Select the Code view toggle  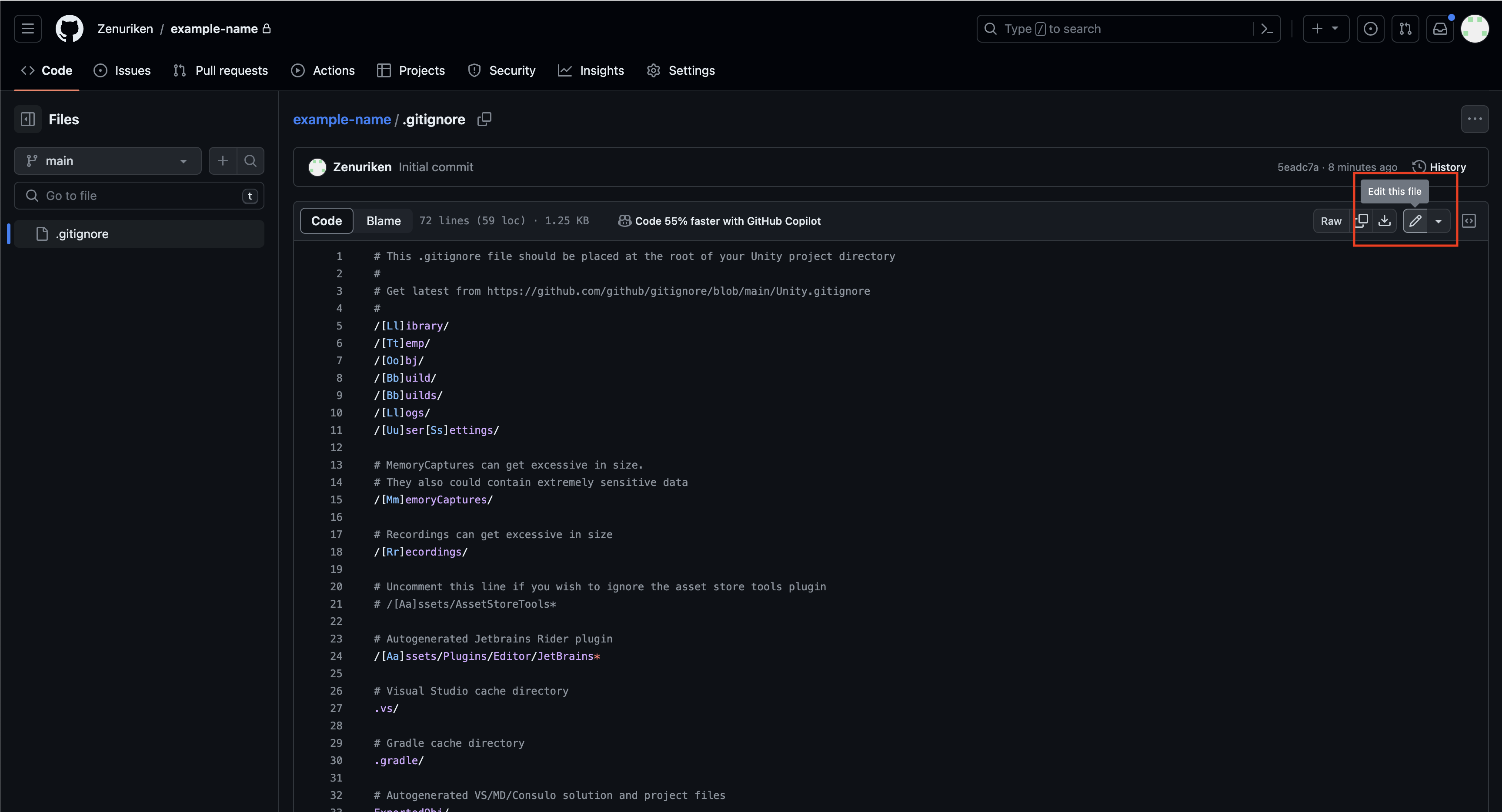pyautogui.click(x=327, y=221)
